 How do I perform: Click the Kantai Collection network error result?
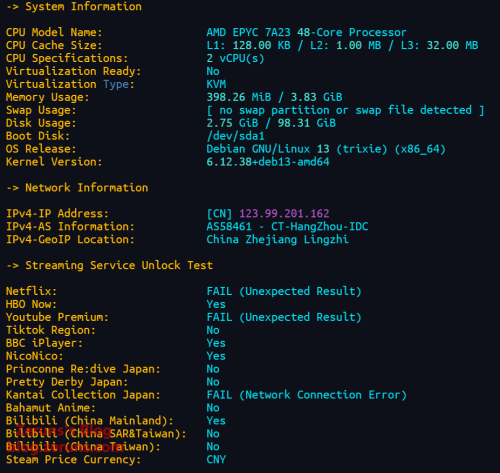(306, 395)
